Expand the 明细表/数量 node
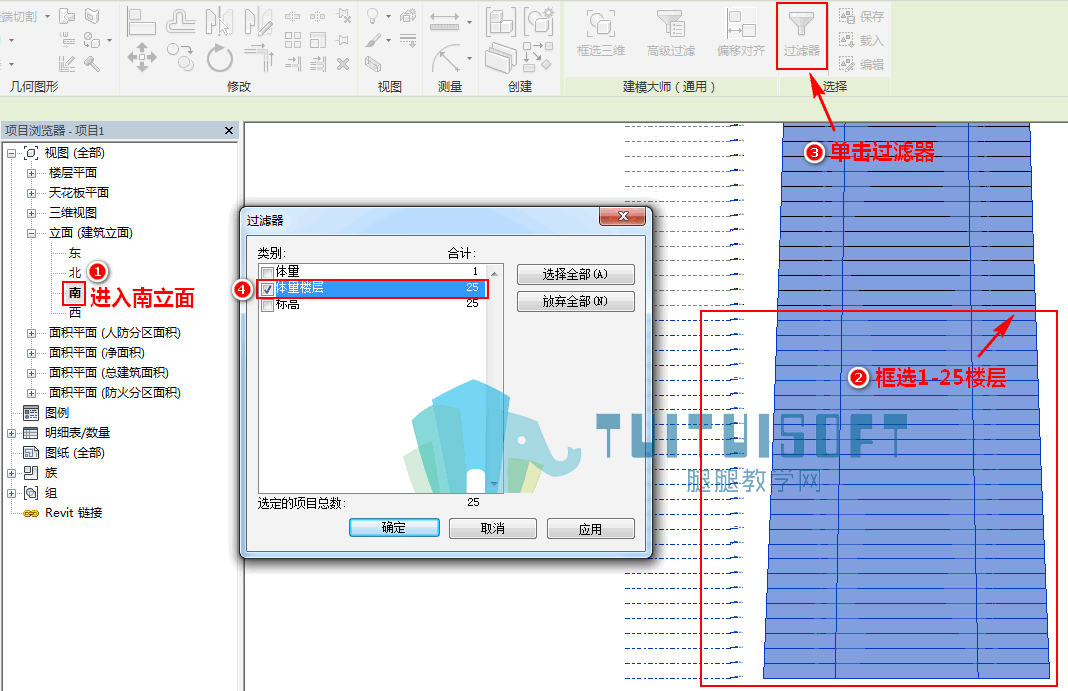This screenshot has width=1068, height=691. click(x=12, y=434)
